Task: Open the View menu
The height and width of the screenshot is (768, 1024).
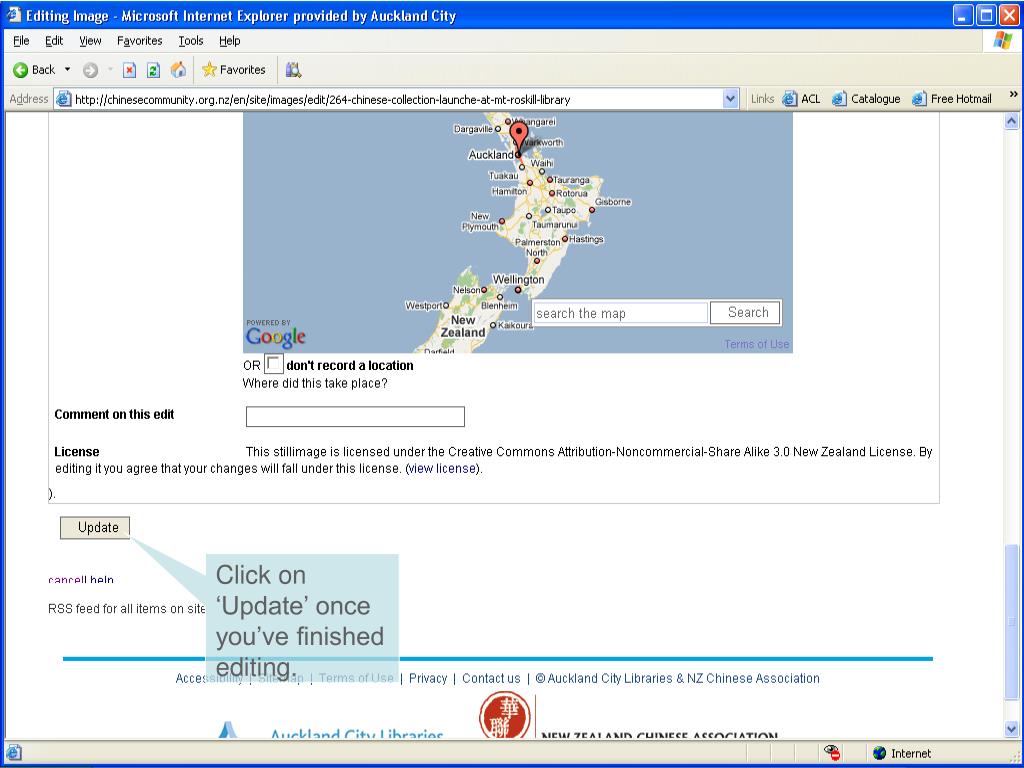Action: click(90, 40)
